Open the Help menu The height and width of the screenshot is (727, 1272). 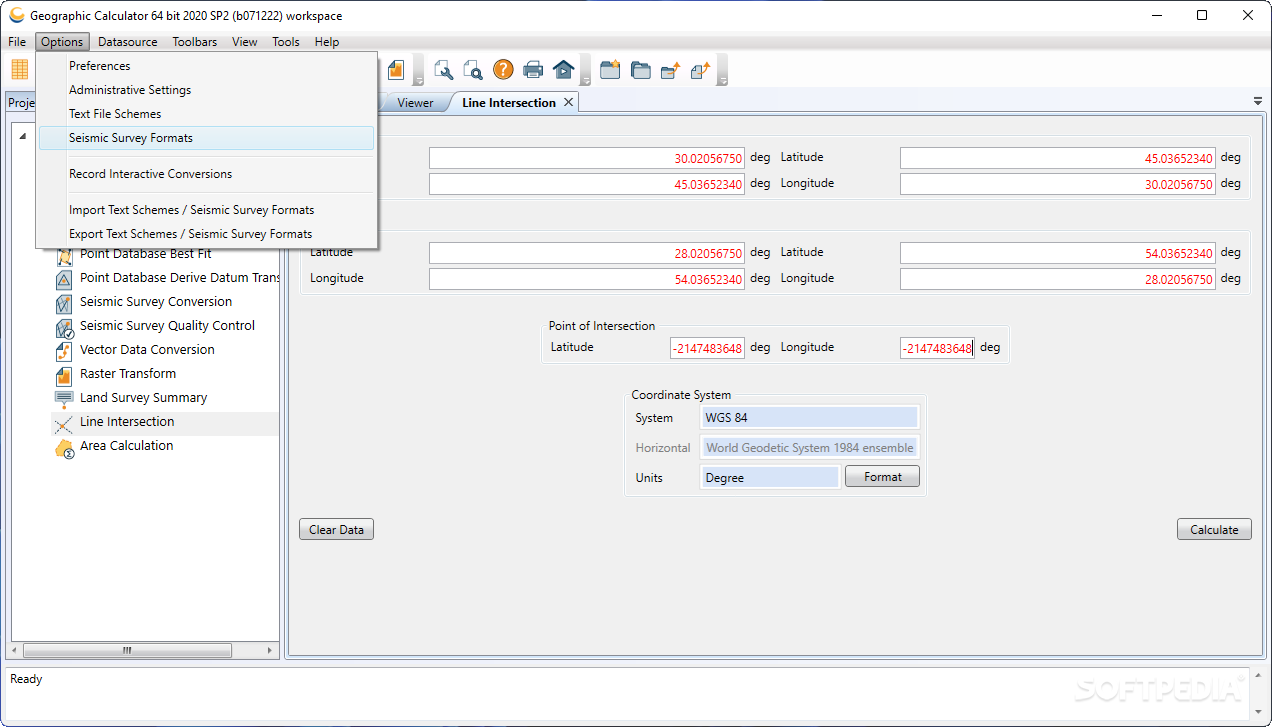point(327,42)
